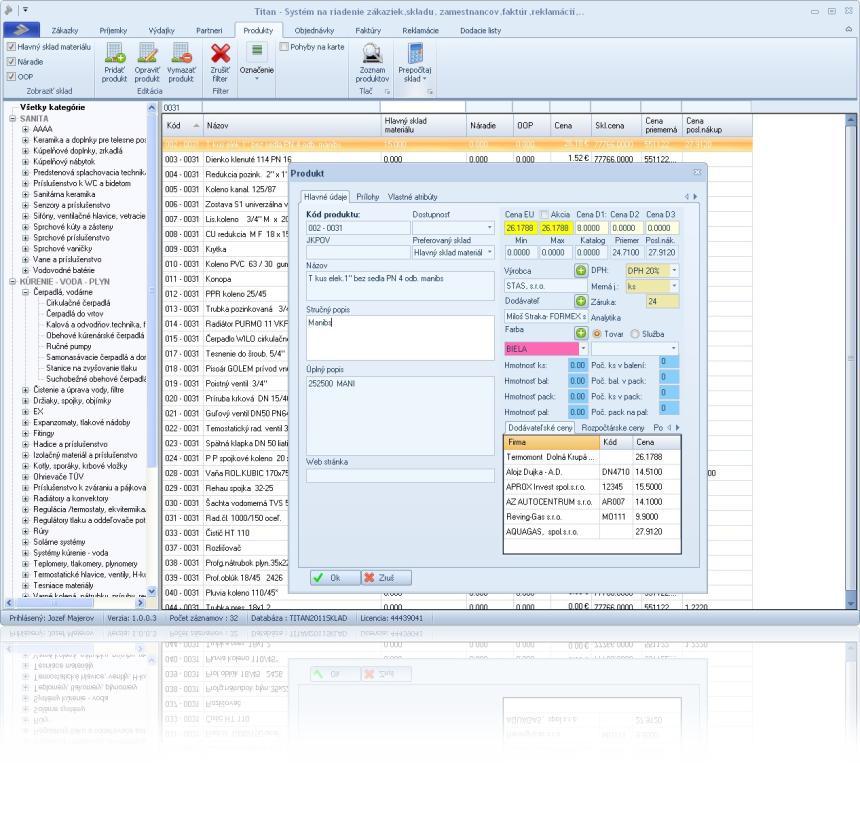Toggle Hlavný sklad materiálu checkbox

[11, 47]
